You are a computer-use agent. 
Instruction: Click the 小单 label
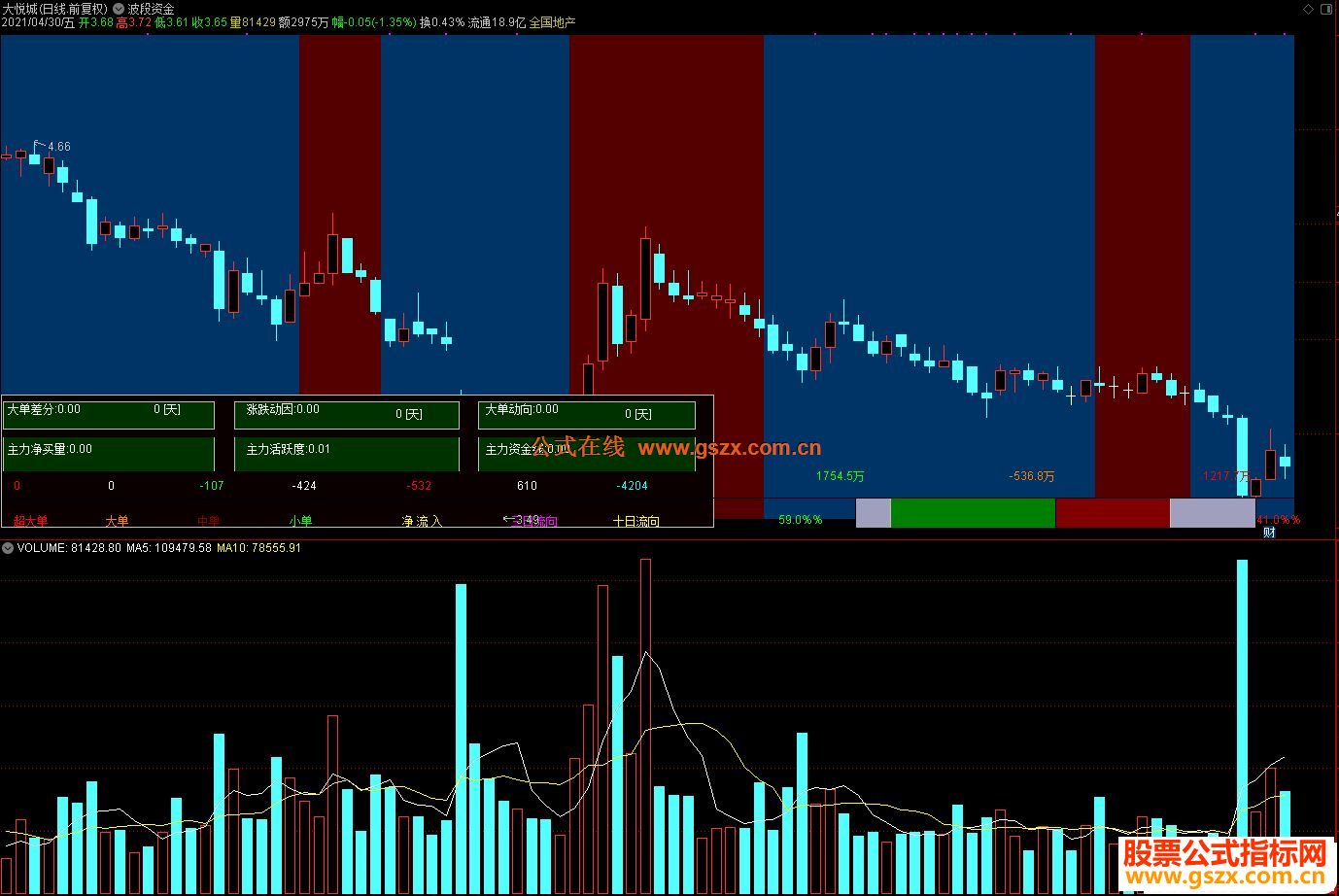pyautogui.click(x=301, y=522)
